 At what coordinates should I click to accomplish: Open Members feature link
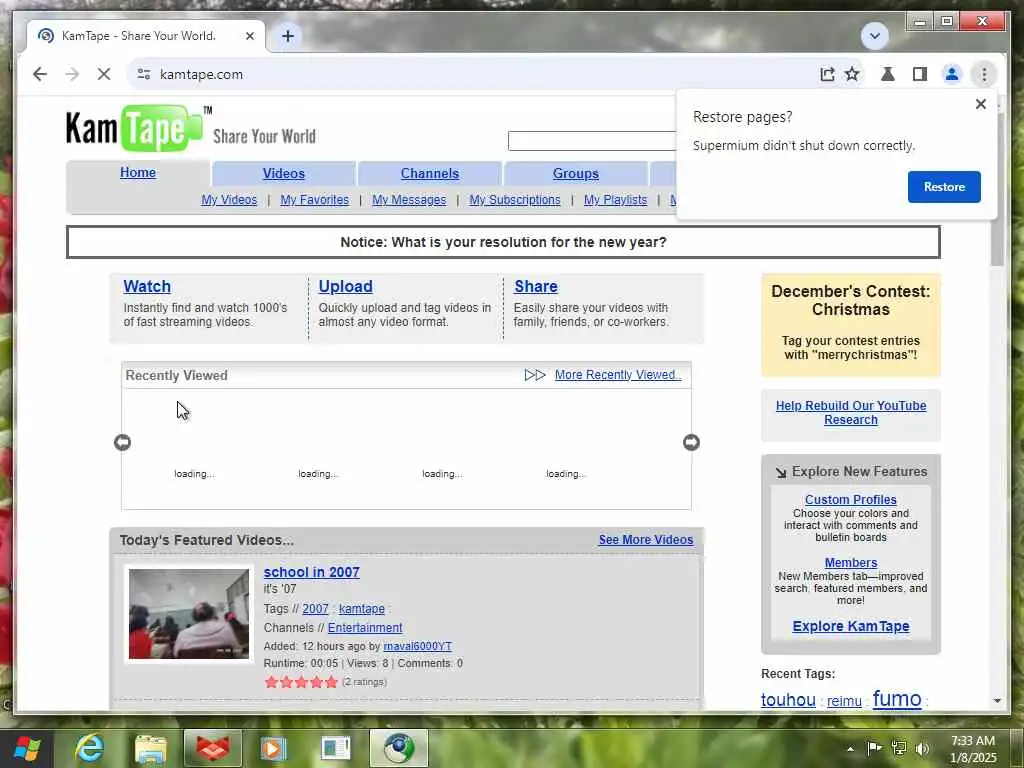[851, 563]
